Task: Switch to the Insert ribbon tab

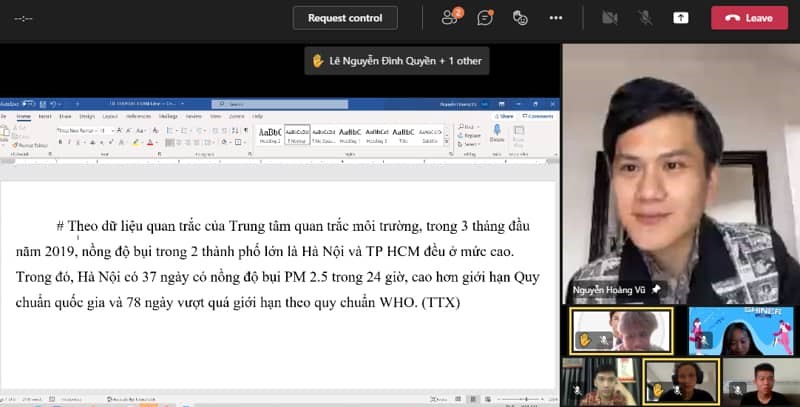Action: coord(44,116)
